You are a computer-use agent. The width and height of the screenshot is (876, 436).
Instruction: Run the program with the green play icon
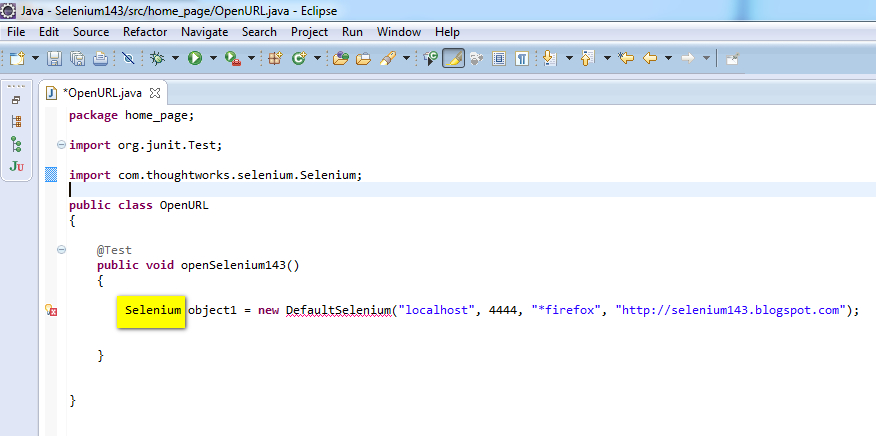point(195,58)
